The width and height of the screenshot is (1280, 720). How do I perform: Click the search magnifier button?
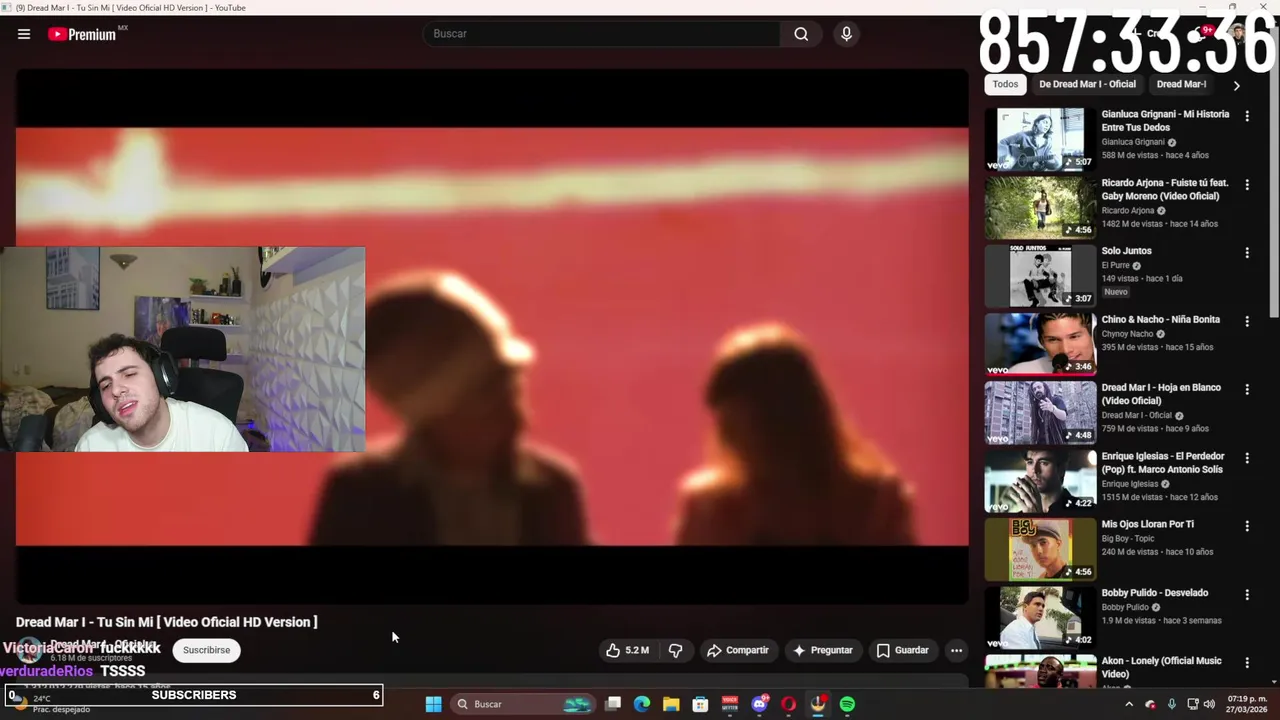[x=801, y=34]
